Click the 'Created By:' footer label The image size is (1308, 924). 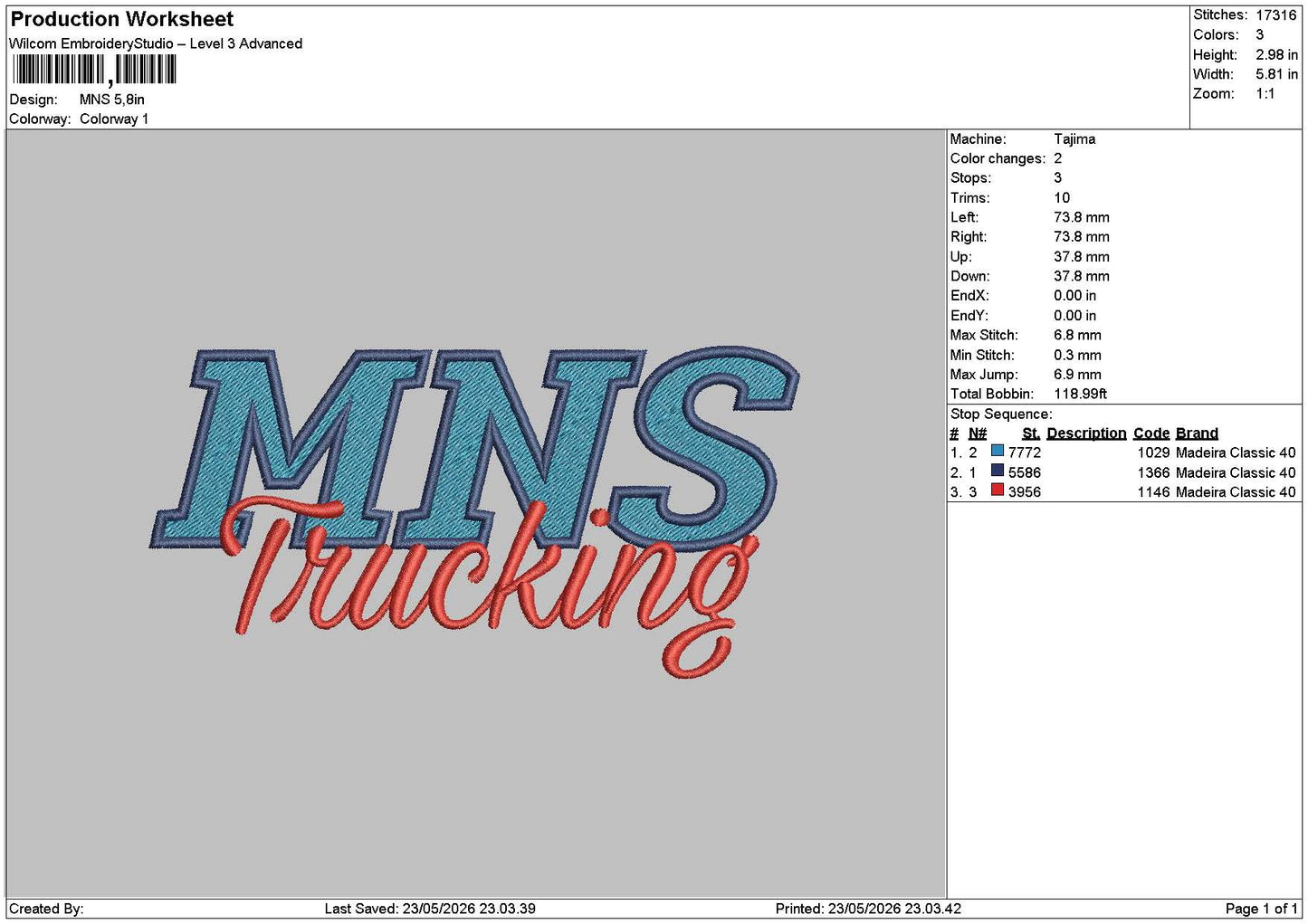click(46, 909)
